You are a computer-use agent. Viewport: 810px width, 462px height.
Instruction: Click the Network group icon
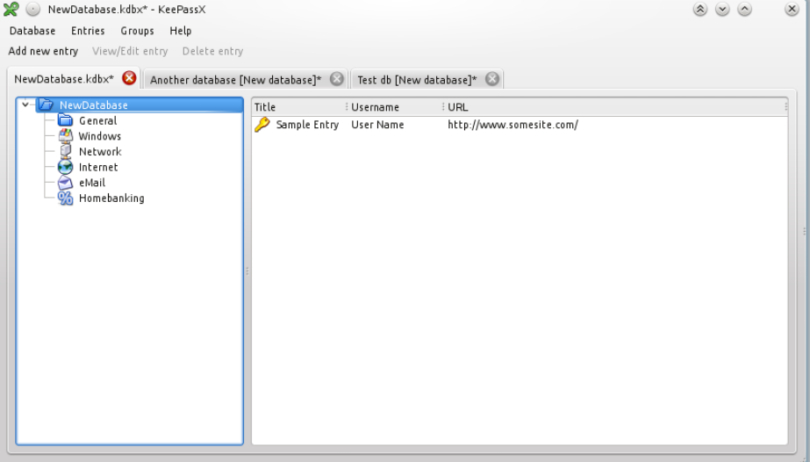tap(65, 152)
